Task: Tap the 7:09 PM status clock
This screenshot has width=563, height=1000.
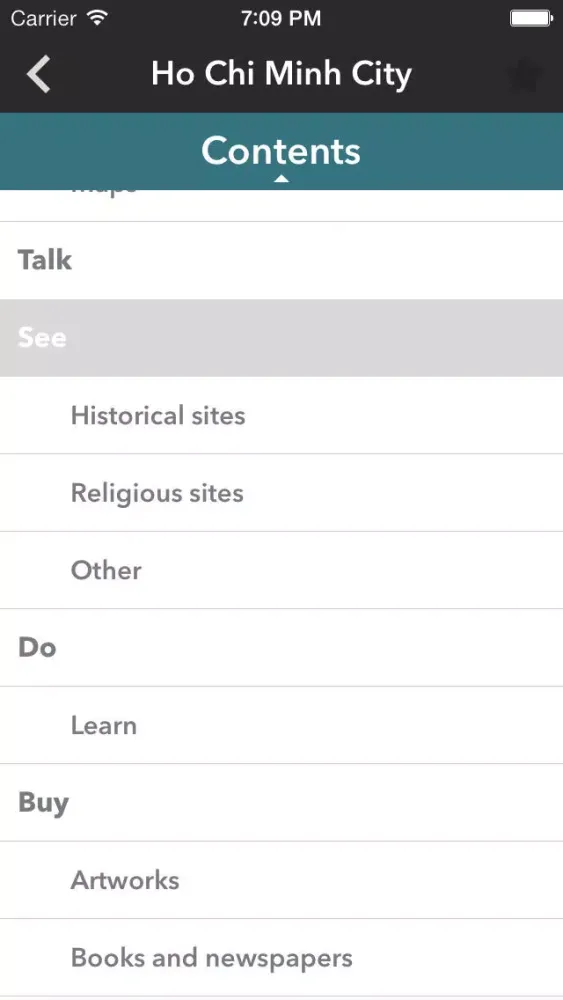Action: [281, 18]
